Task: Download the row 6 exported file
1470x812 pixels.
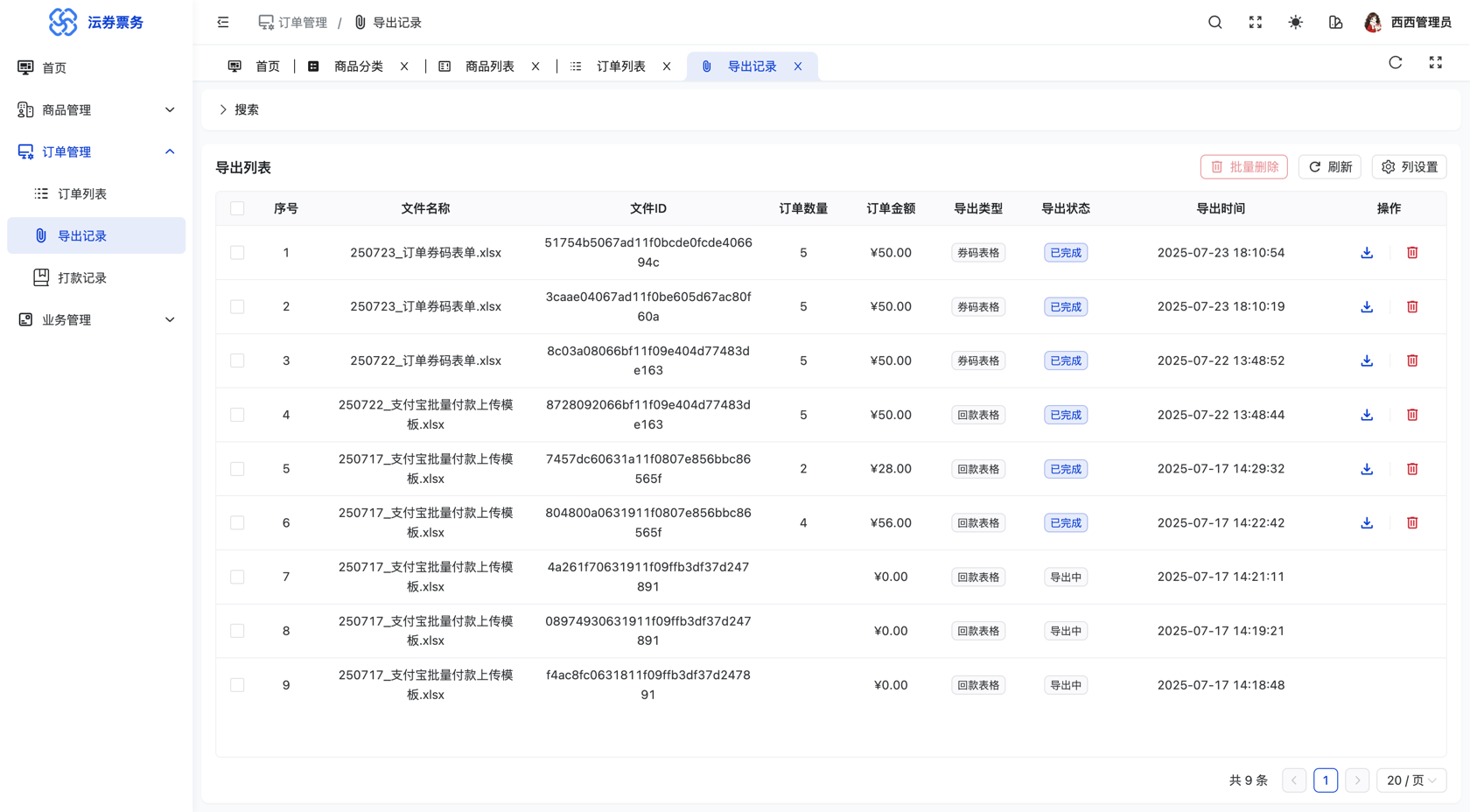Action: pyautogui.click(x=1367, y=523)
